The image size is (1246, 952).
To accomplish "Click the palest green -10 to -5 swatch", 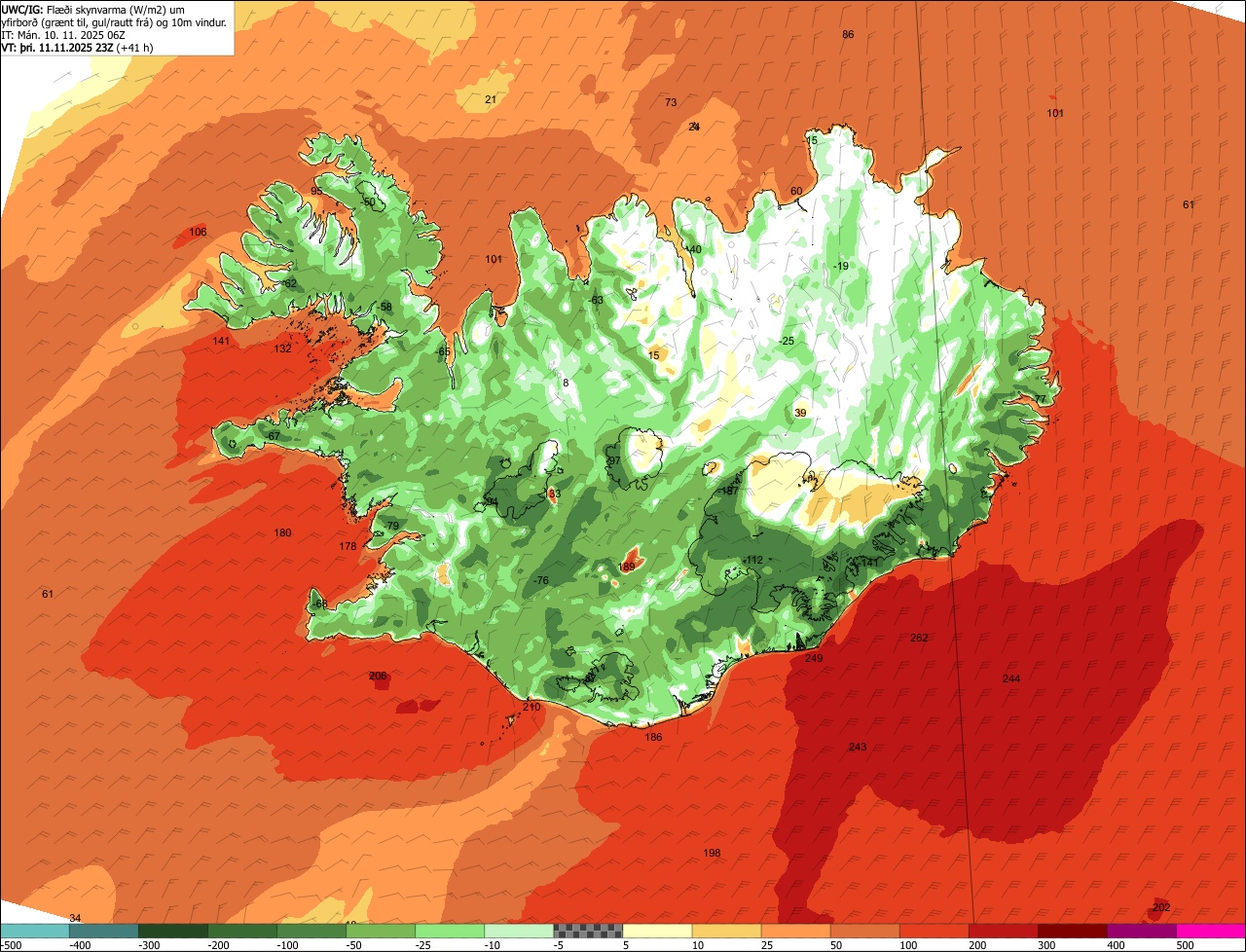I will click(x=519, y=931).
